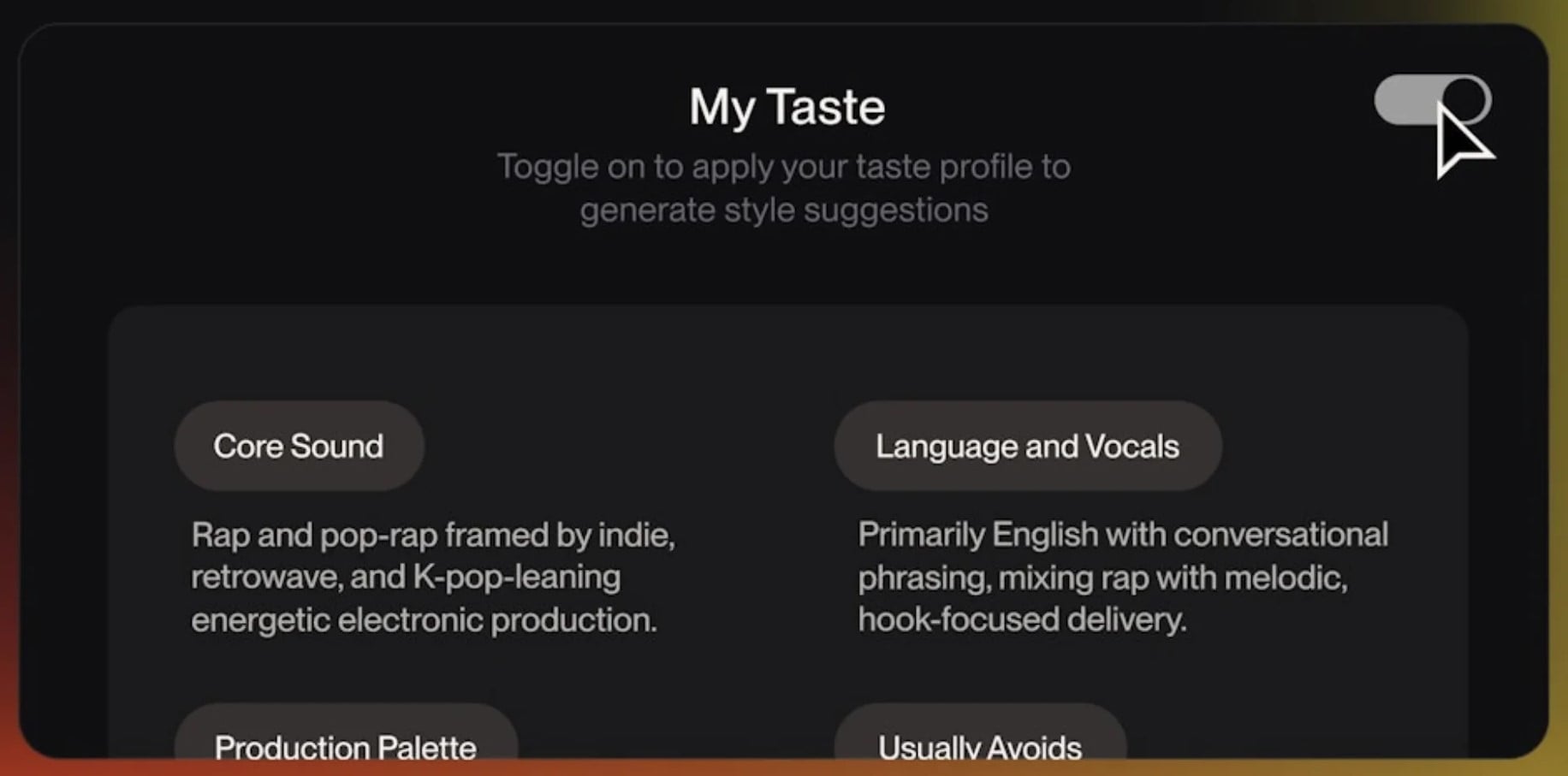Click the "Primarily English with conversational" line

point(1122,535)
